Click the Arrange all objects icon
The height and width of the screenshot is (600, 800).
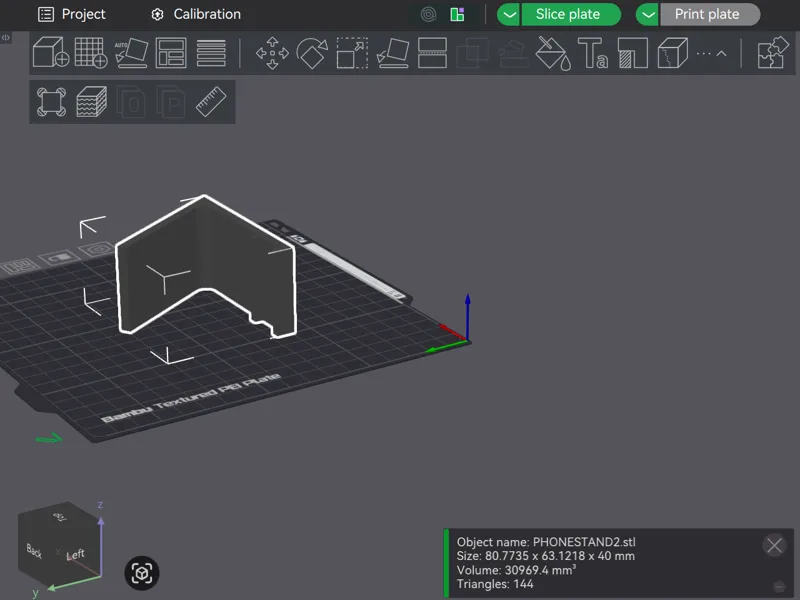171,52
